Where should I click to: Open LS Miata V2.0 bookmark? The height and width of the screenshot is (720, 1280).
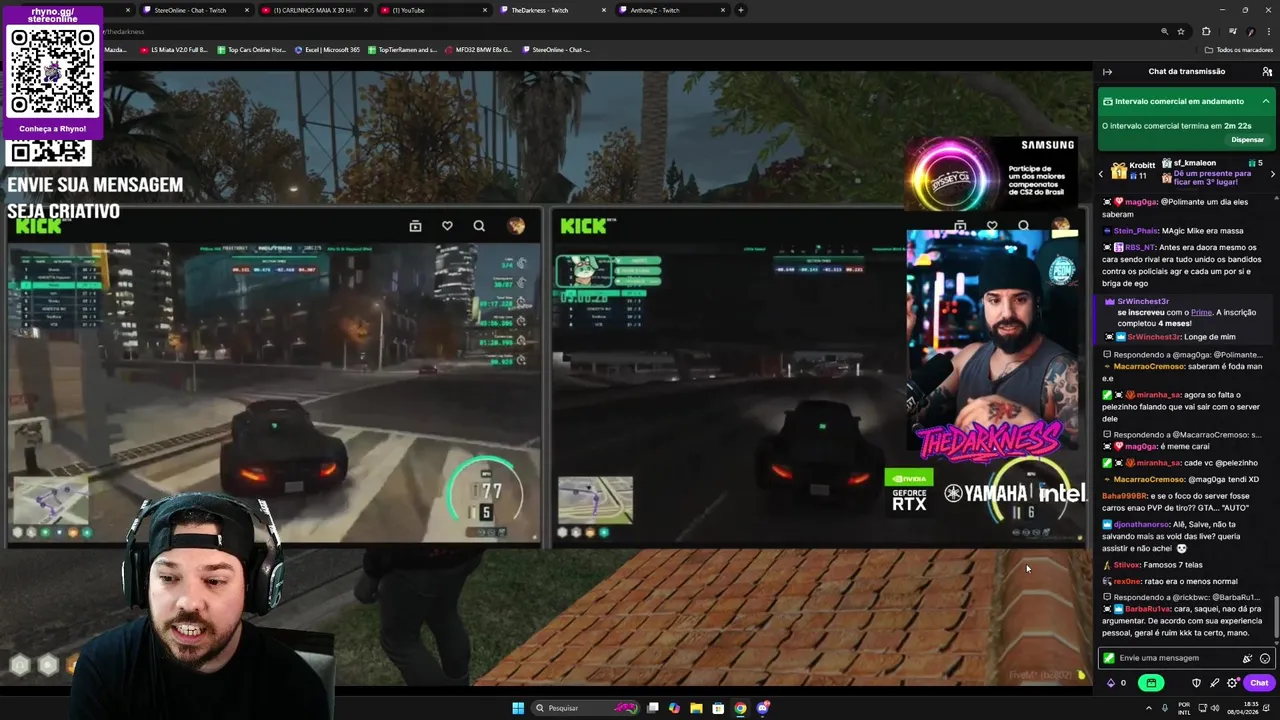coord(174,50)
